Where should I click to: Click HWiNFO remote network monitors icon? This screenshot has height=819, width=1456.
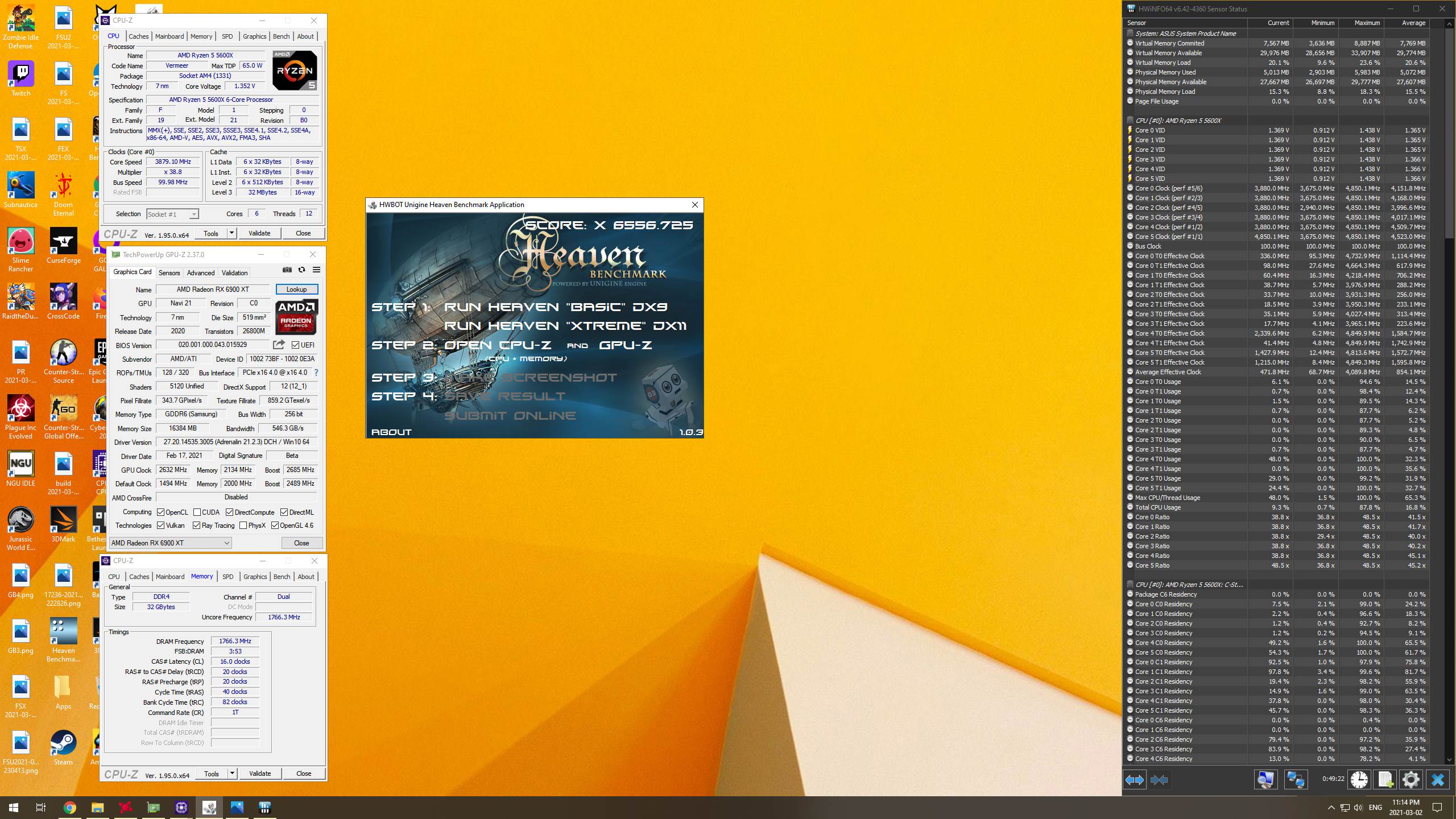pos(1296,780)
